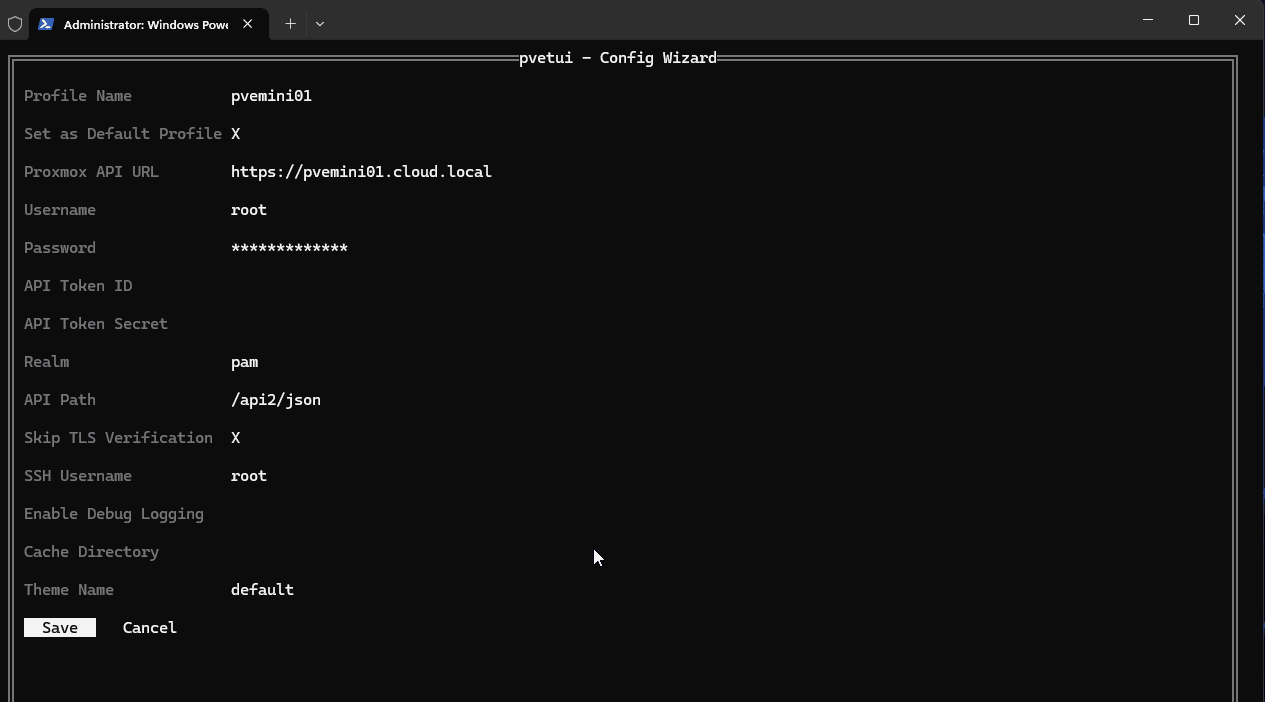Toggle the Skip TLS Verification checkbox
1265x702 pixels.
pos(236,437)
